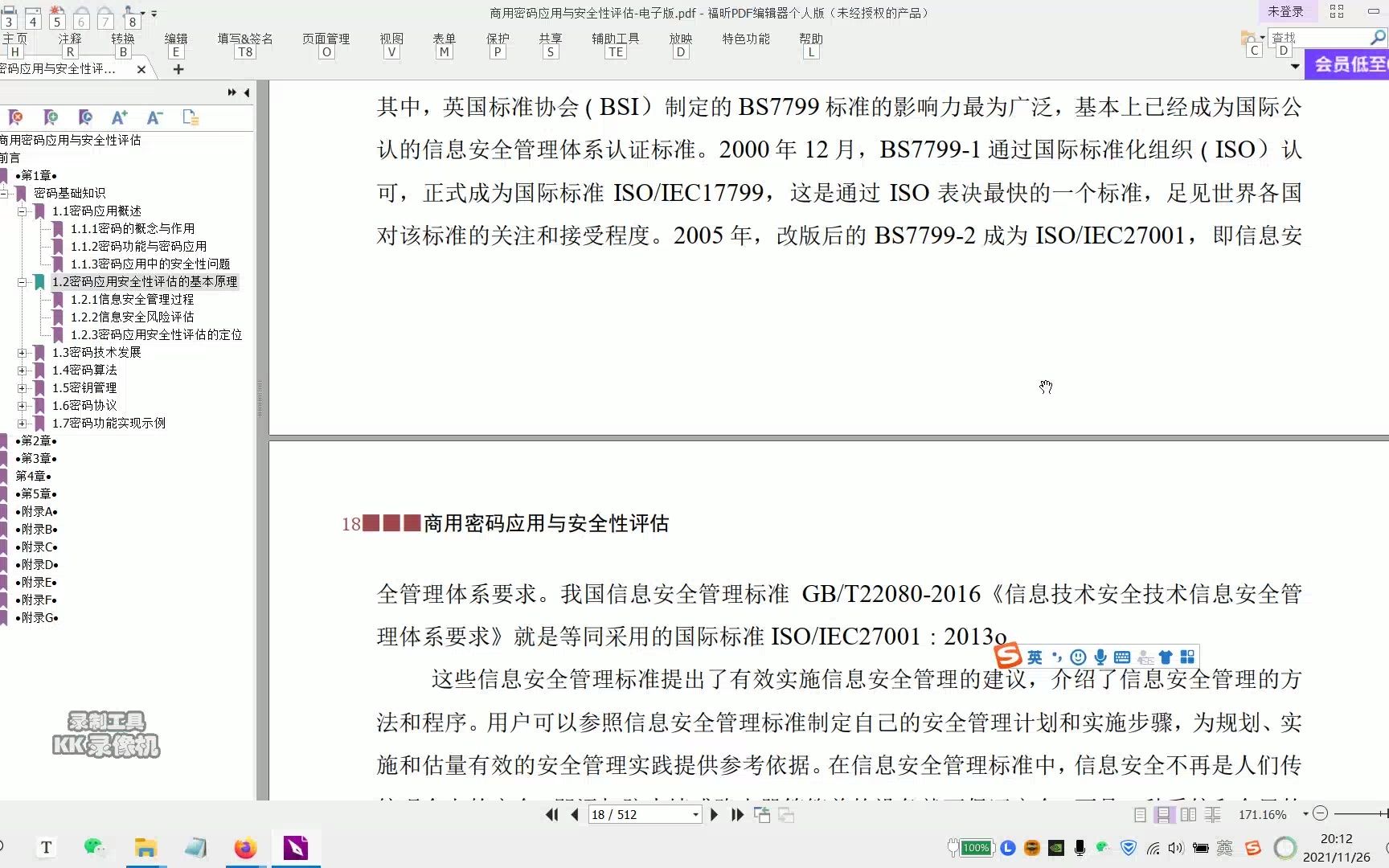Collapse the 密码基础知识 bookmark node
The height and width of the screenshot is (868, 1389).
tap(5, 193)
